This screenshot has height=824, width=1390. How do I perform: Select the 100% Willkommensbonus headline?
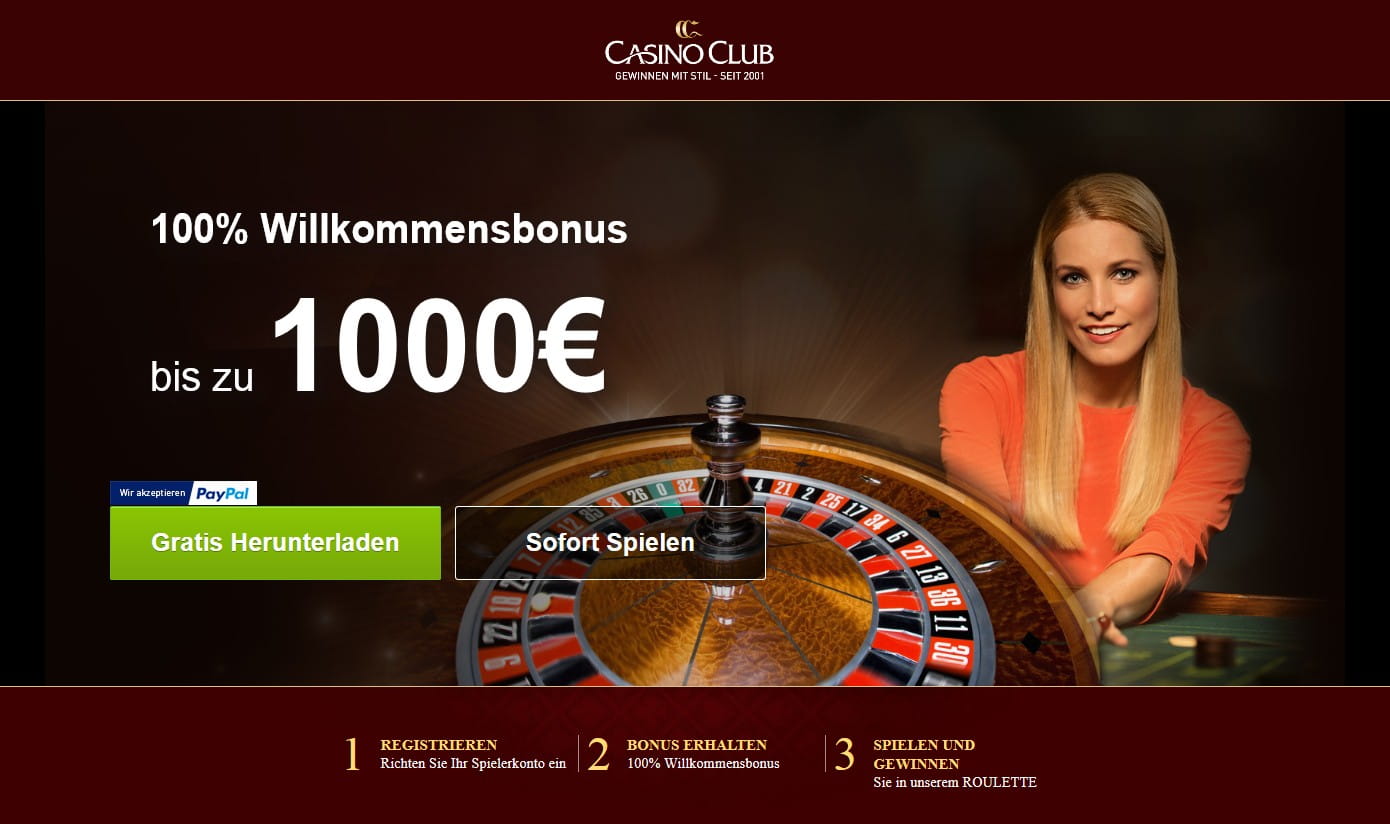pyautogui.click(x=389, y=230)
